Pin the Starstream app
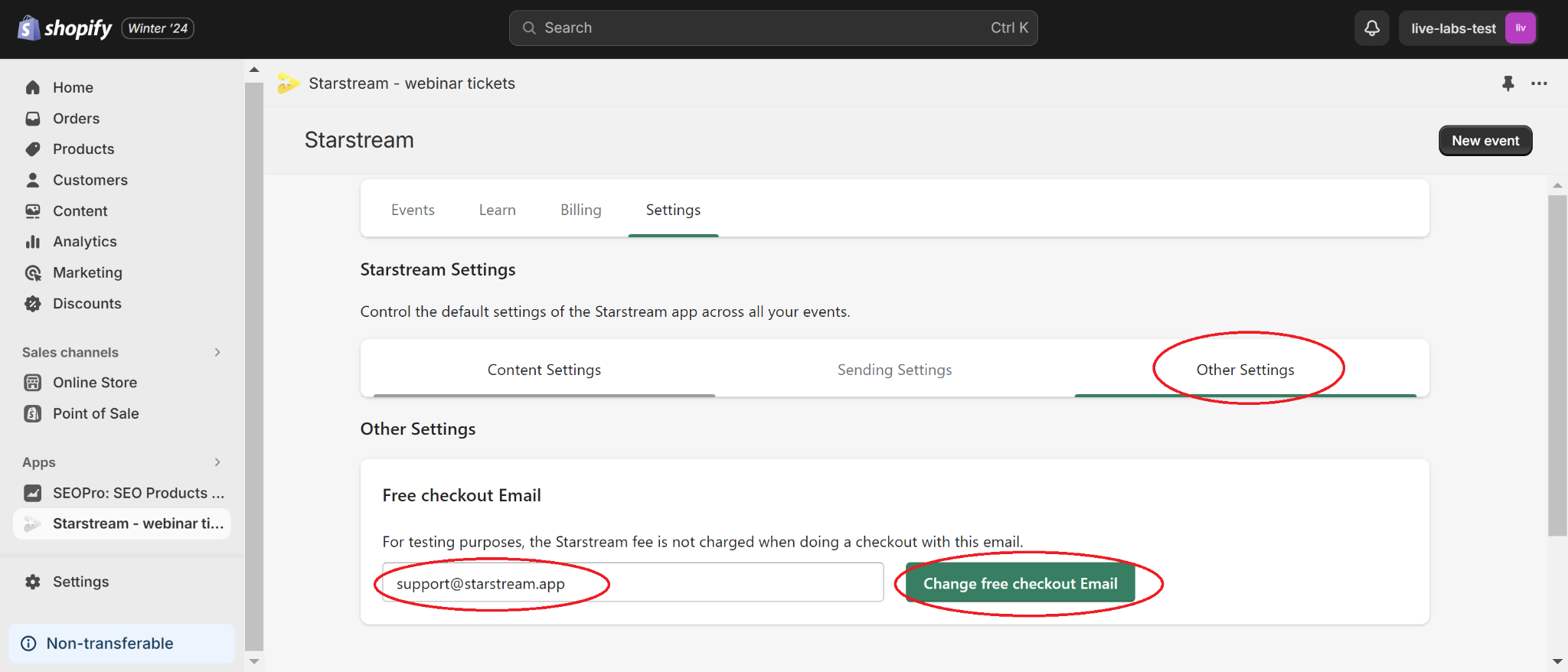1568x672 pixels. (1508, 83)
